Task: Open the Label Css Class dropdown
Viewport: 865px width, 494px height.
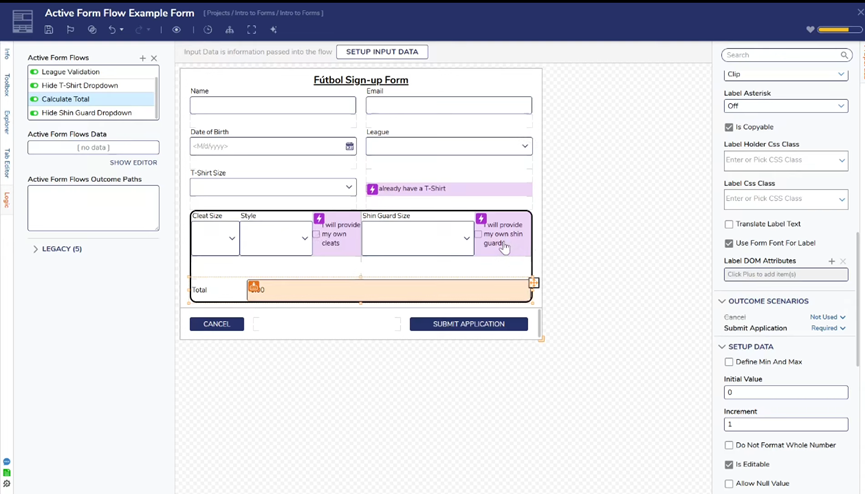Action: pyautogui.click(x=786, y=199)
